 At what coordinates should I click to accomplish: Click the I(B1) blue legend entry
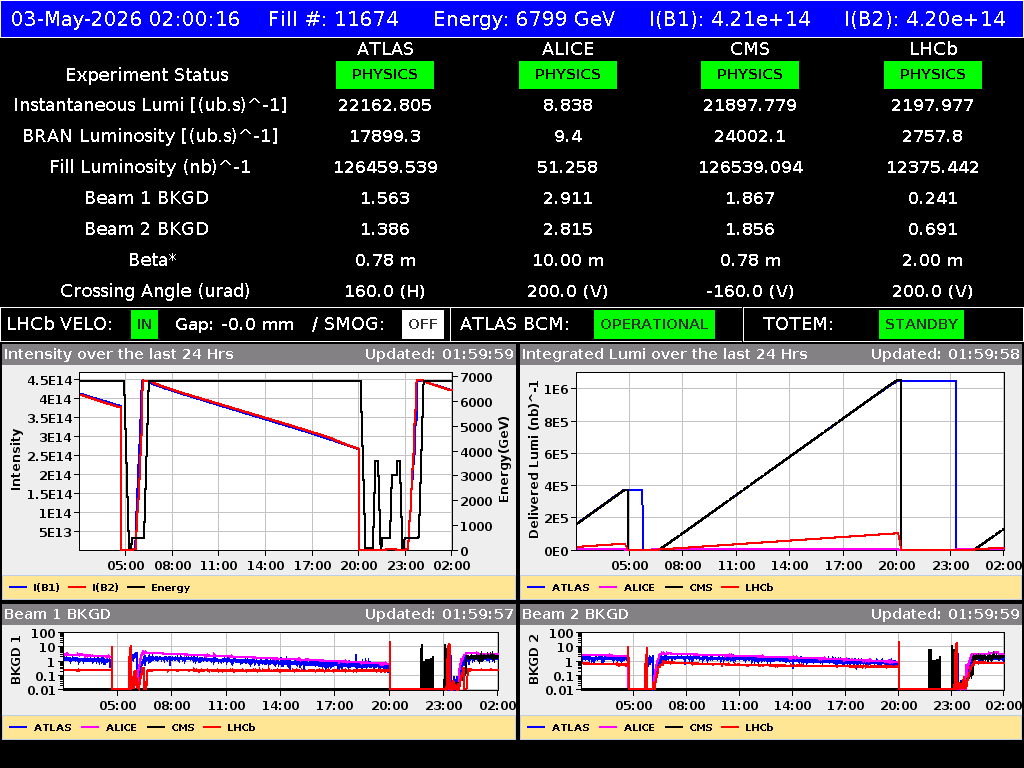(x=35, y=588)
